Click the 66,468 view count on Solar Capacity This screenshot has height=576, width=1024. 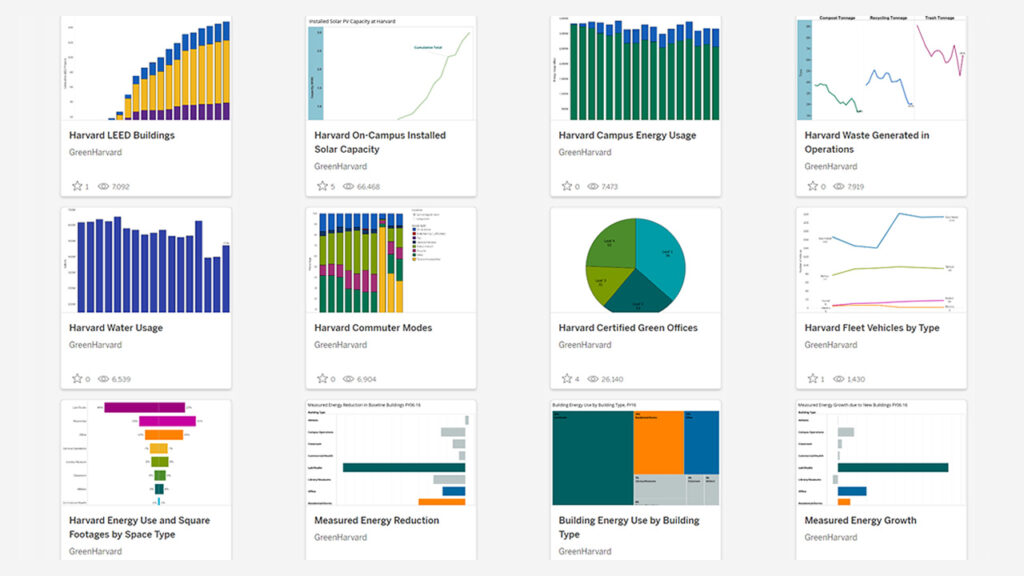click(x=368, y=187)
